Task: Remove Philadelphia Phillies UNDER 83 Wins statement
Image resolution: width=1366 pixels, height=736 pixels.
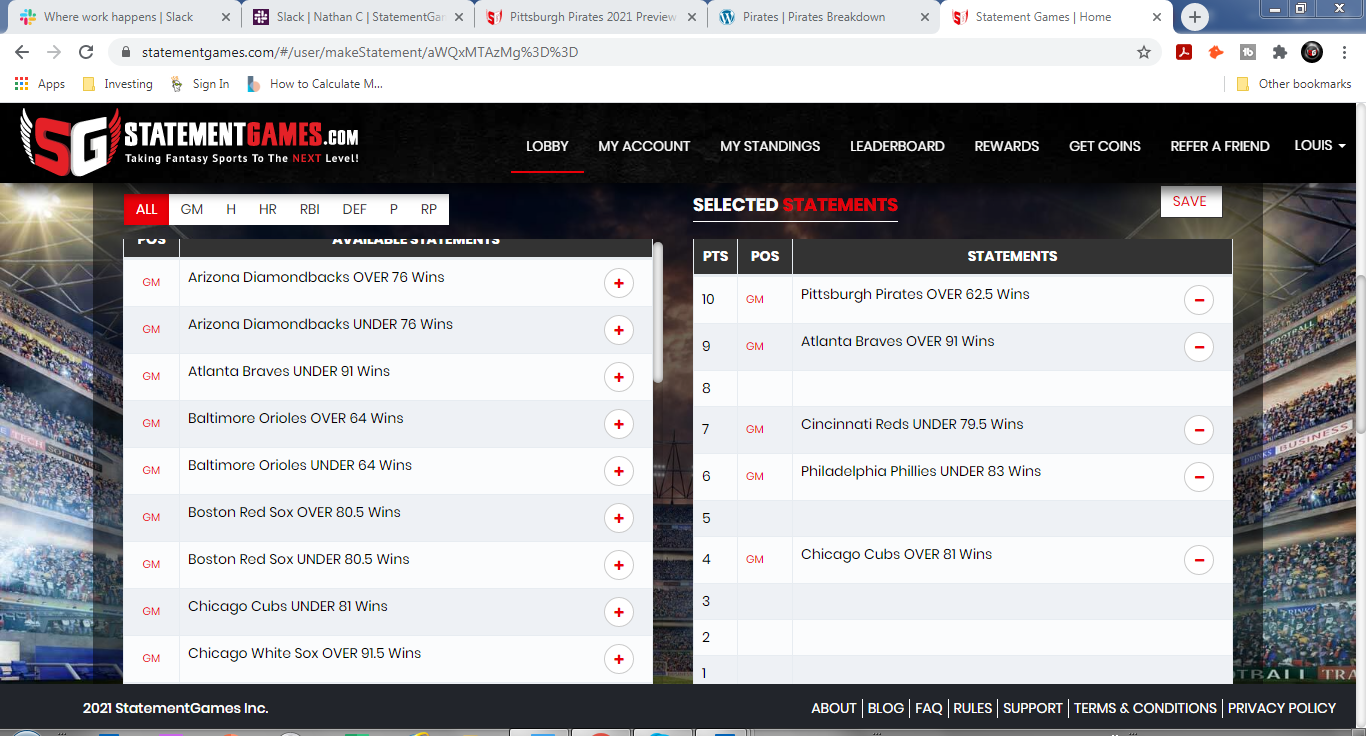Action: [x=1199, y=477]
